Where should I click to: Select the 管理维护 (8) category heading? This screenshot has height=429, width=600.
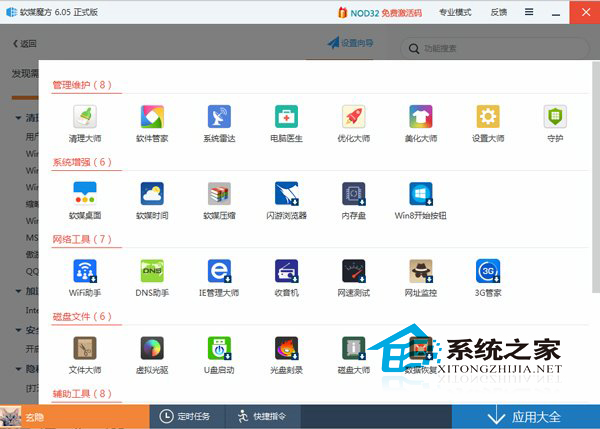click(82, 85)
